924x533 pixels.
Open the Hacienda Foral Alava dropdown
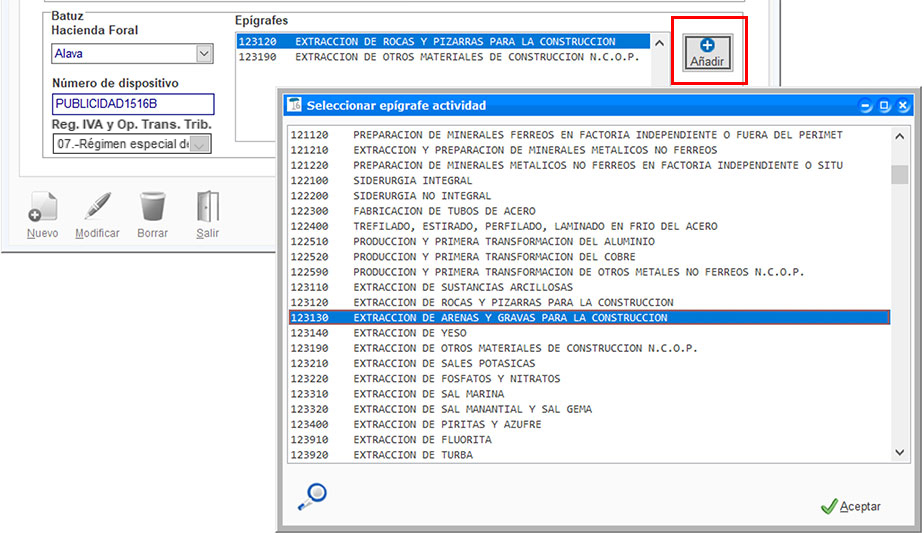[204, 54]
